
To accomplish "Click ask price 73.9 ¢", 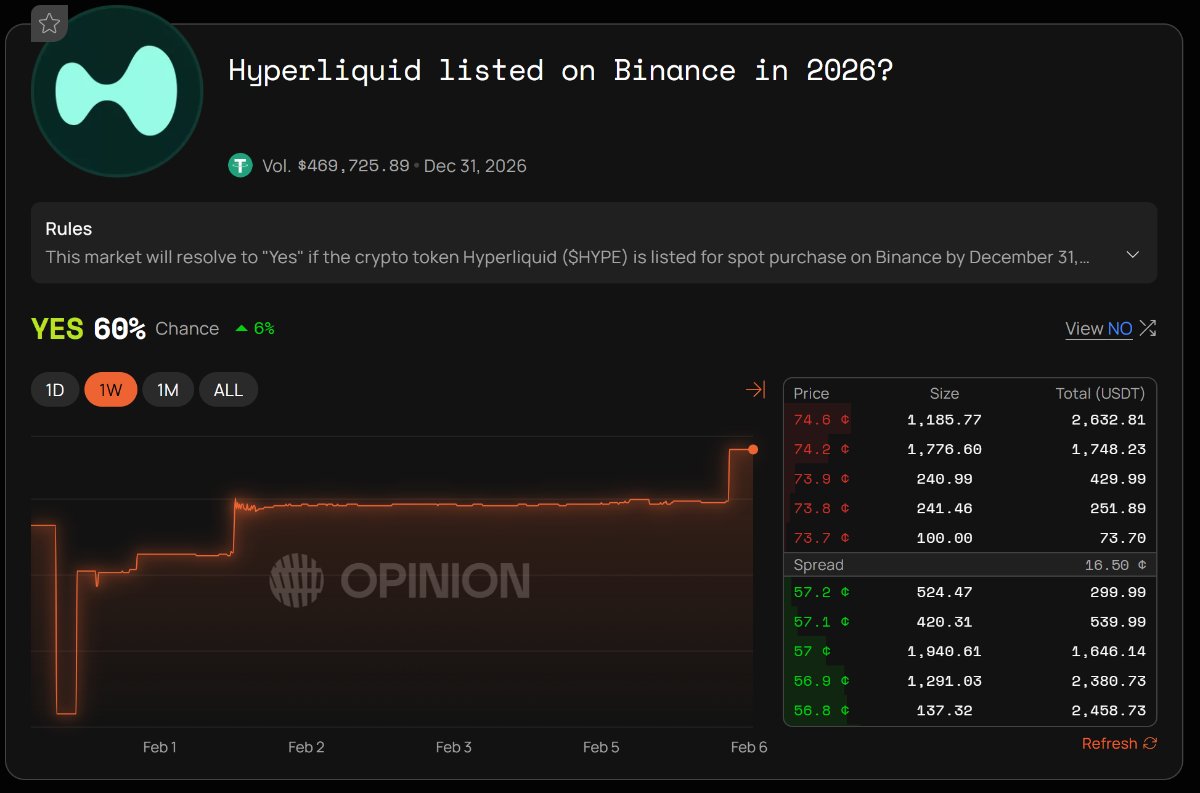I will coord(821,479).
